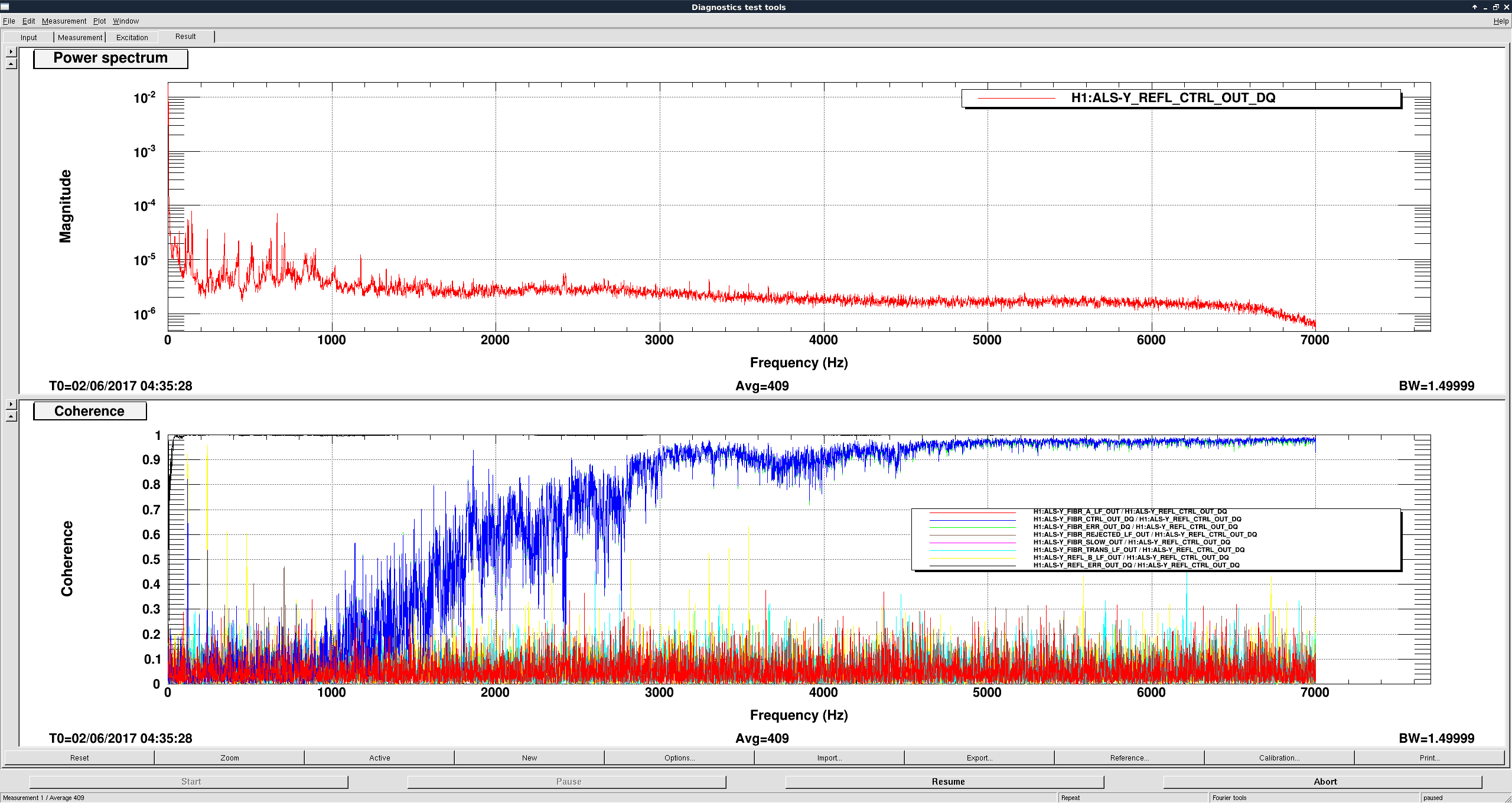
Task: Click the H1:ALS-Y_REFL_CTRL_OUT_DQ legend in power spectrum
Action: pos(1181,98)
